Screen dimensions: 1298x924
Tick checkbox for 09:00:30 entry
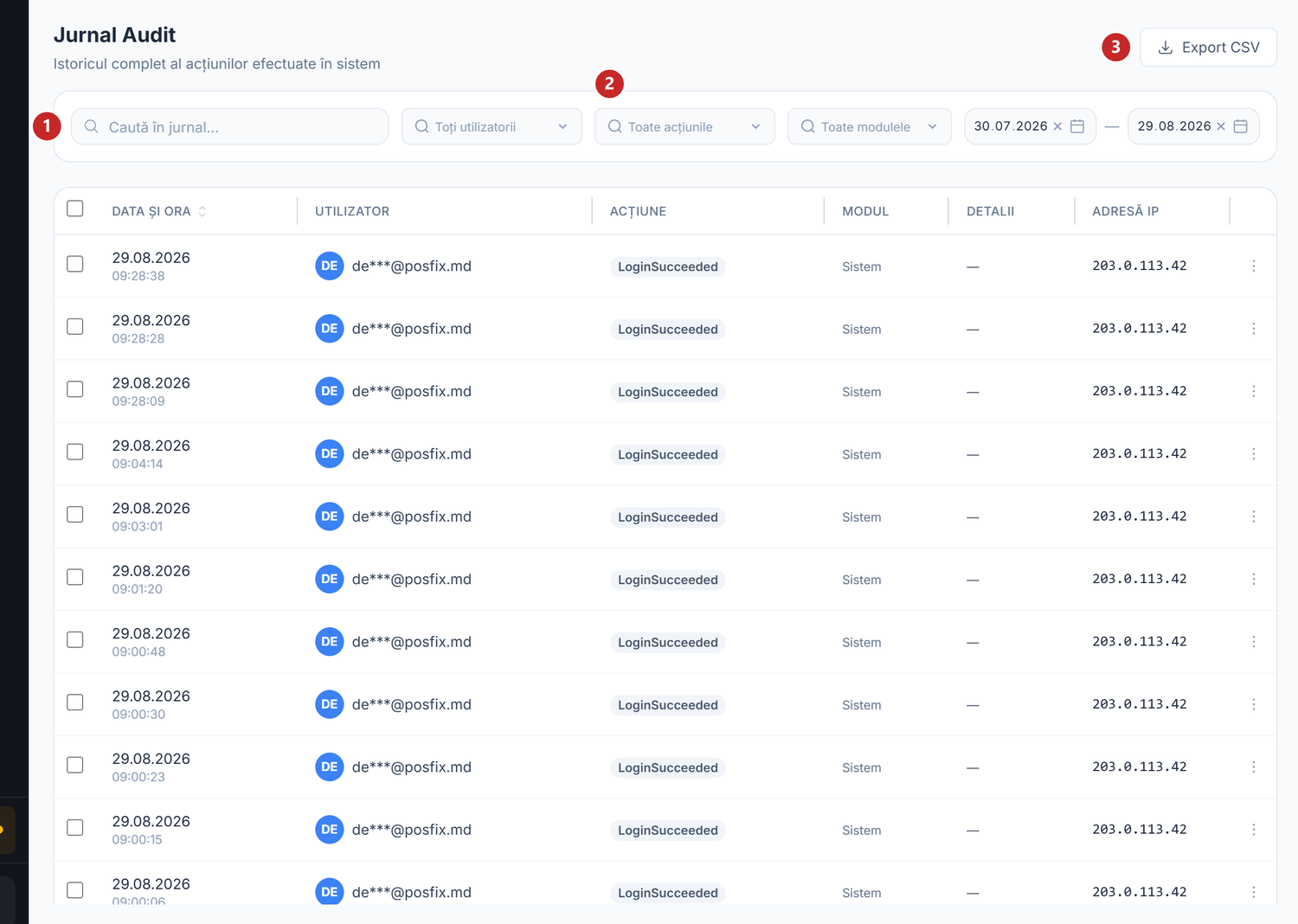point(75,703)
